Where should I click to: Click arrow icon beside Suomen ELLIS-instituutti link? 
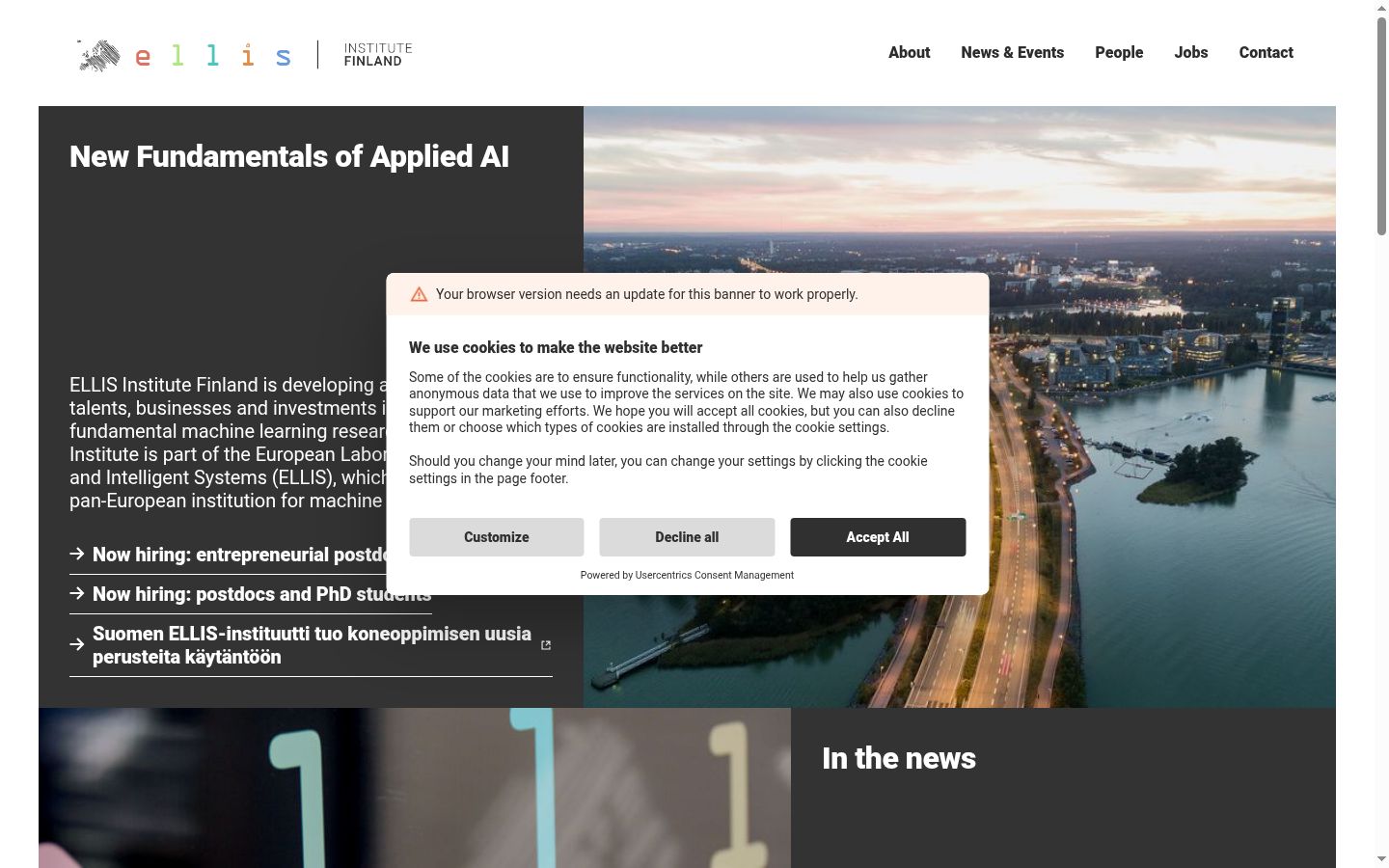click(77, 644)
